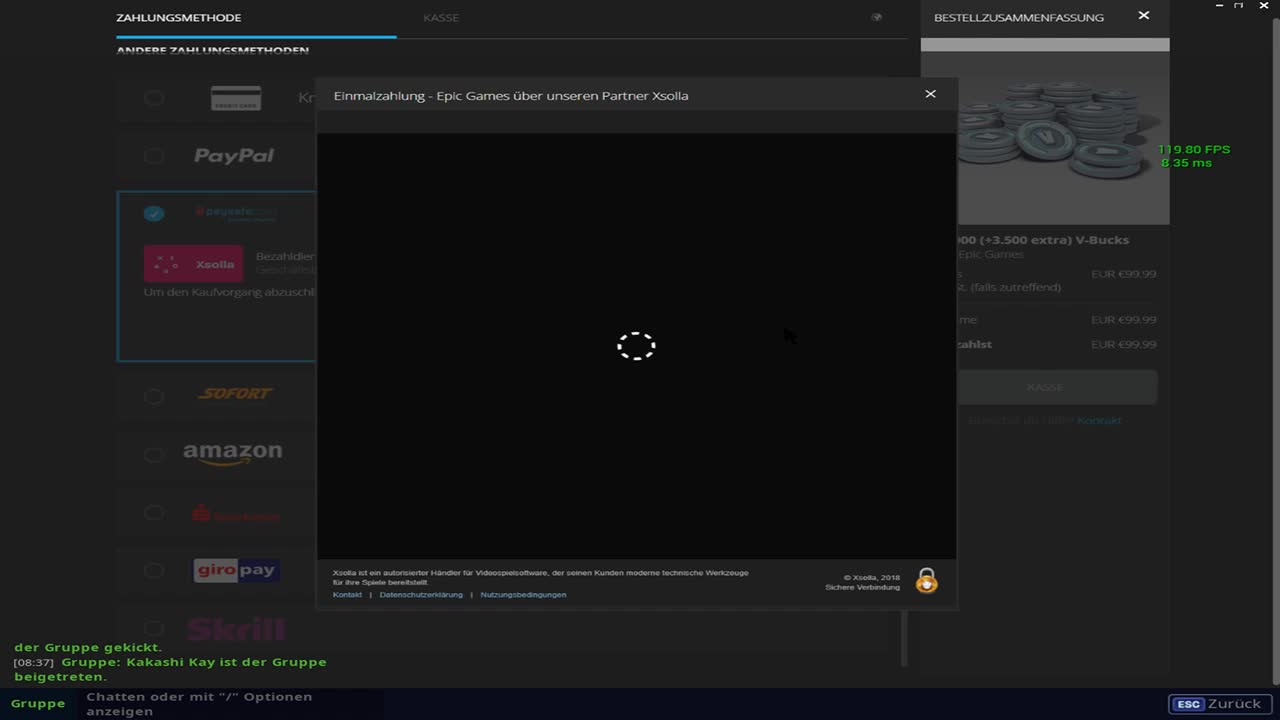Click the loading spinner in the dialog

point(636,346)
